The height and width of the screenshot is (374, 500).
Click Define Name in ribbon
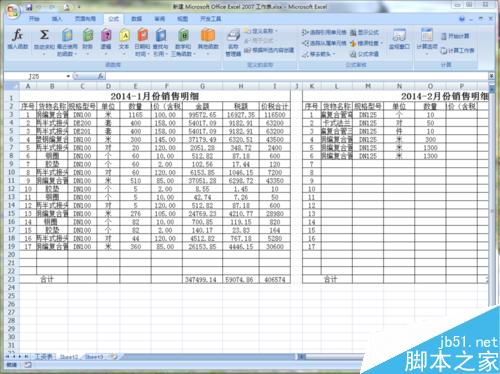click(x=260, y=31)
